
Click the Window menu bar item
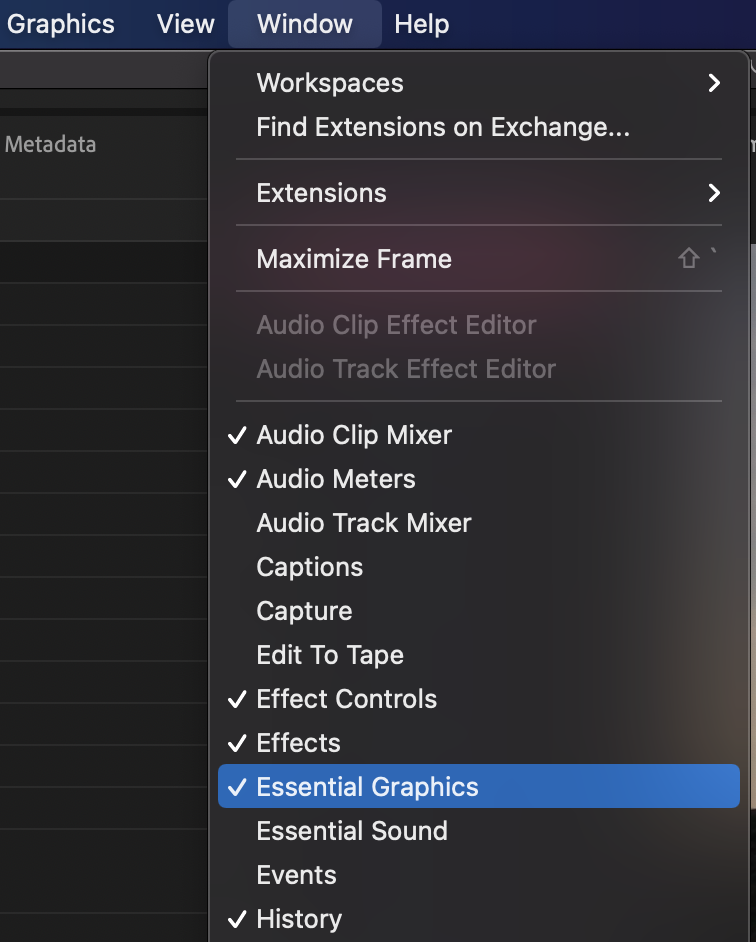(x=305, y=24)
